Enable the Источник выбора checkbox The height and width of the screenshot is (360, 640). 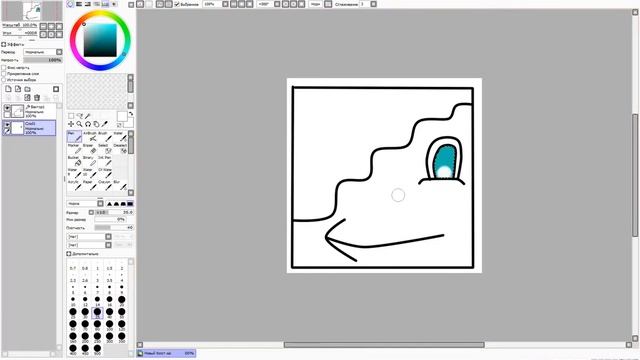click(4, 80)
